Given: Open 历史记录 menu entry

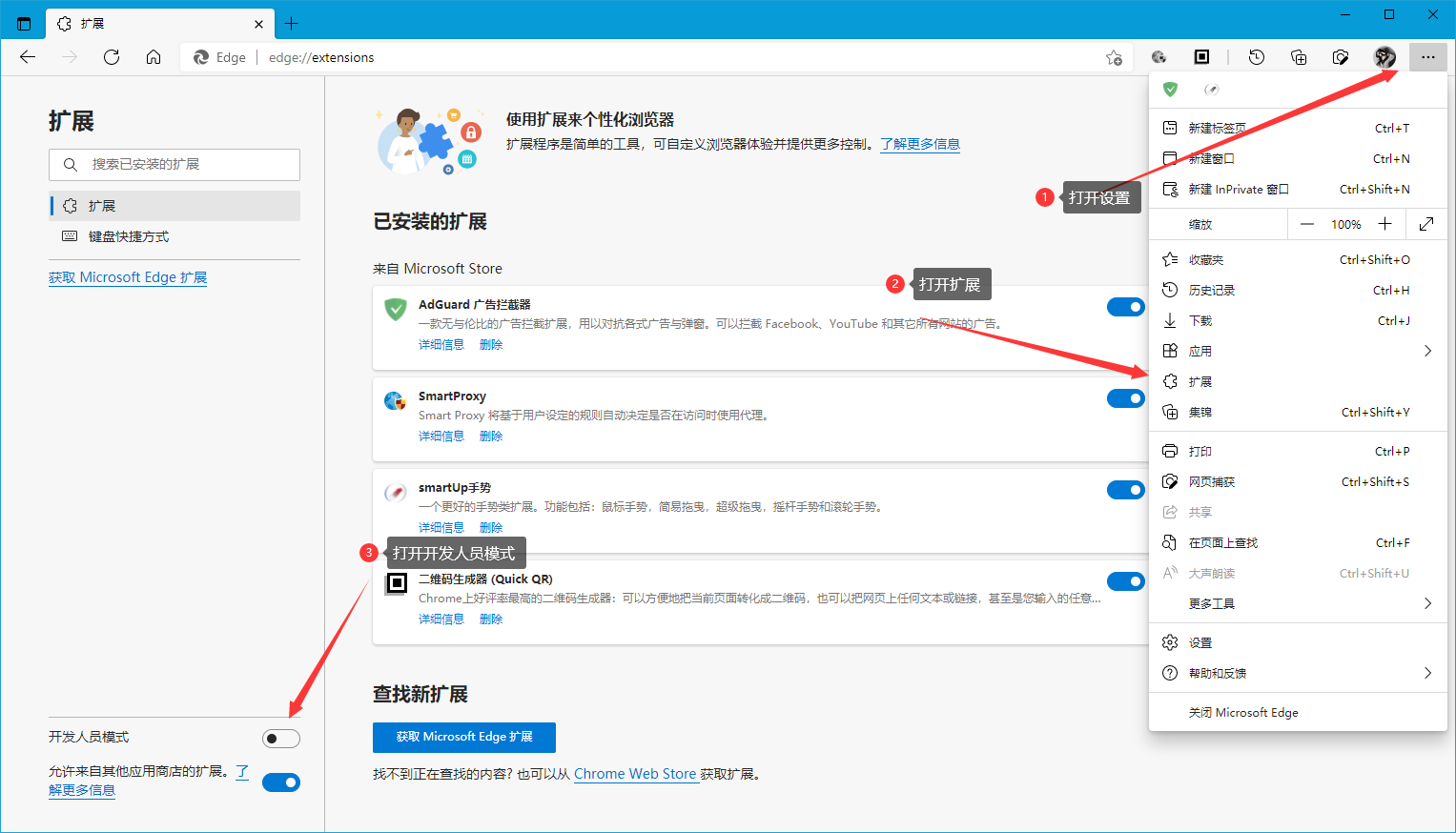Looking at the screenshot, I should [1298, 290].
